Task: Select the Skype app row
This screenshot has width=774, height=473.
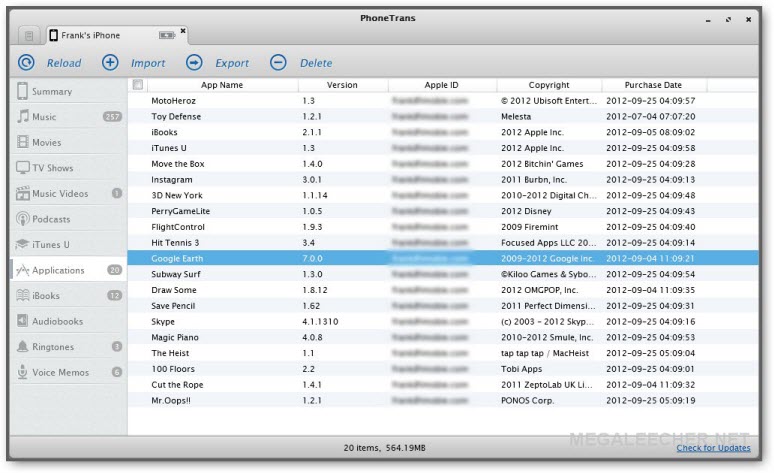Action: click(x=443, y=321)
